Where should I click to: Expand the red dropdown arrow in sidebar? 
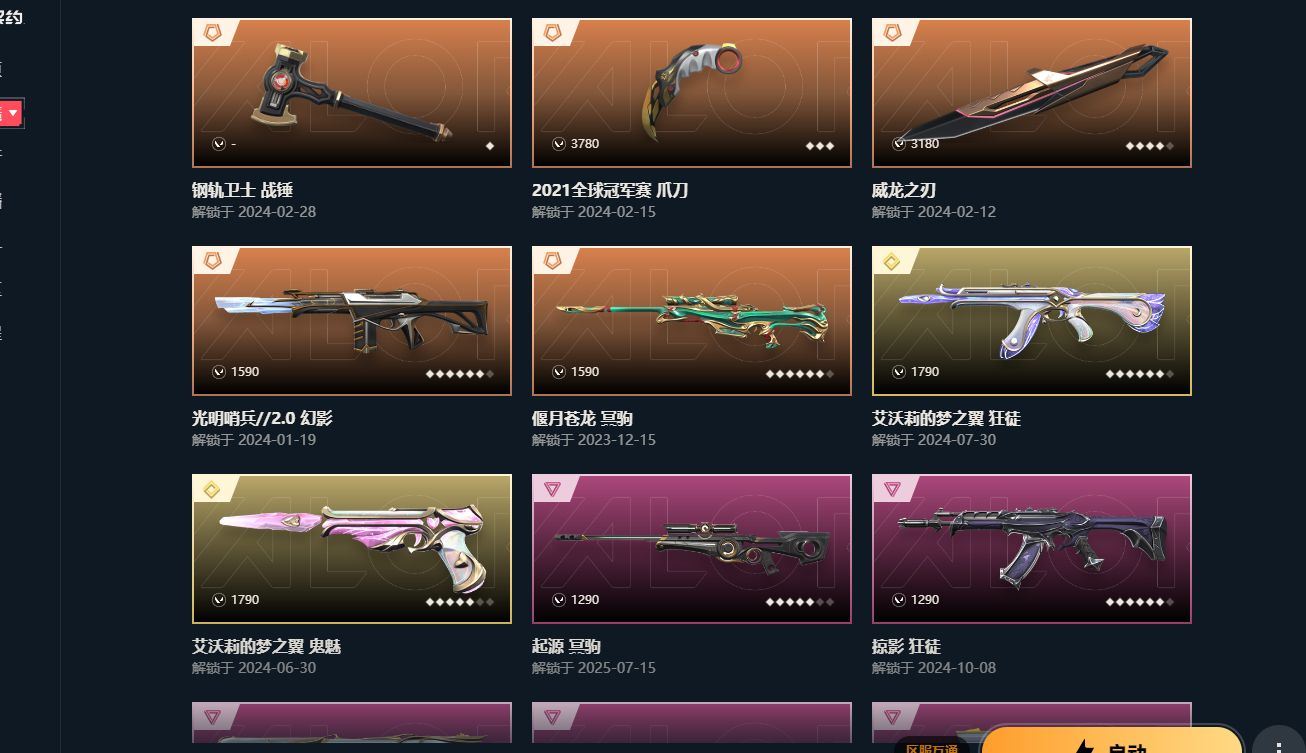(x=13, y=113)
